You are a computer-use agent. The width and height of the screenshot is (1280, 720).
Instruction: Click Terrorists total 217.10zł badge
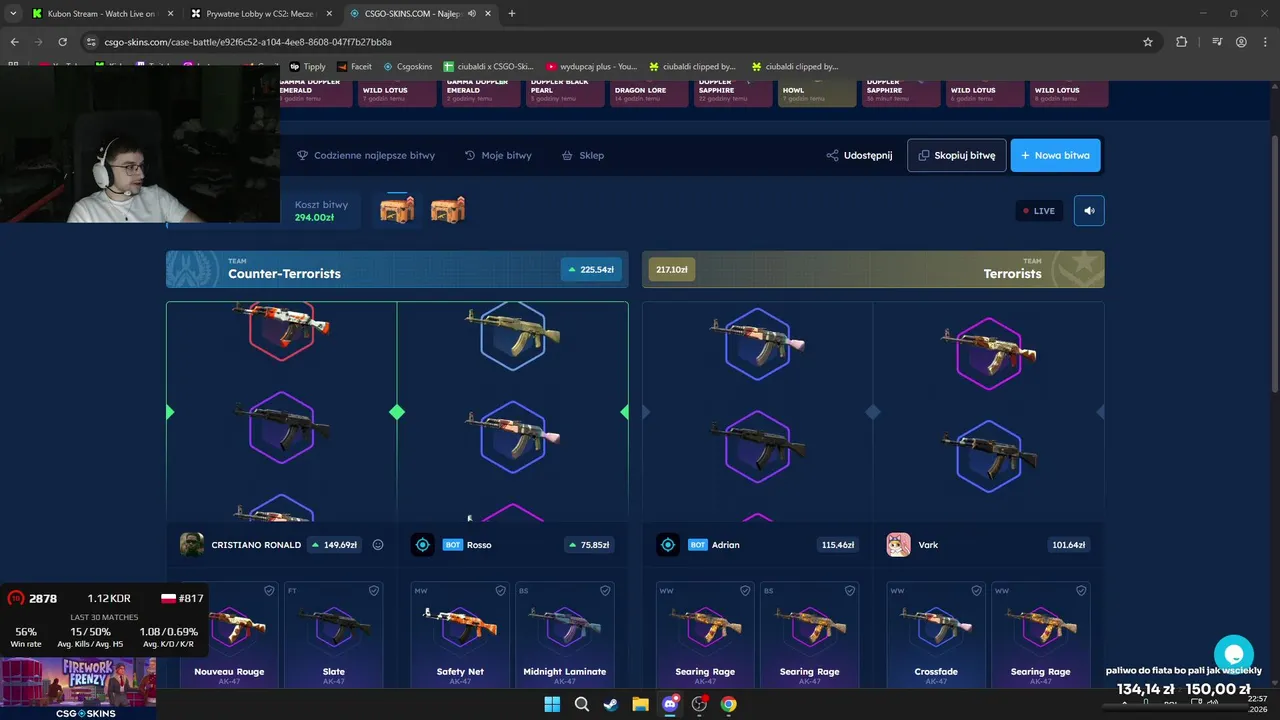pos(670,269)
